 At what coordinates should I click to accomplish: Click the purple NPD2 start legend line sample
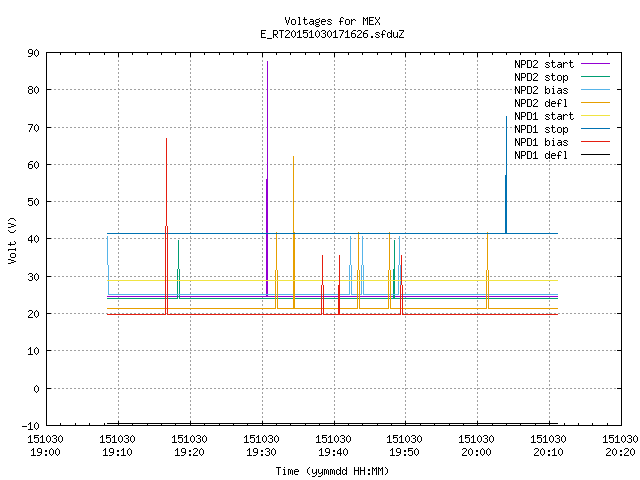pyautogui.click(x=596, y=64)
